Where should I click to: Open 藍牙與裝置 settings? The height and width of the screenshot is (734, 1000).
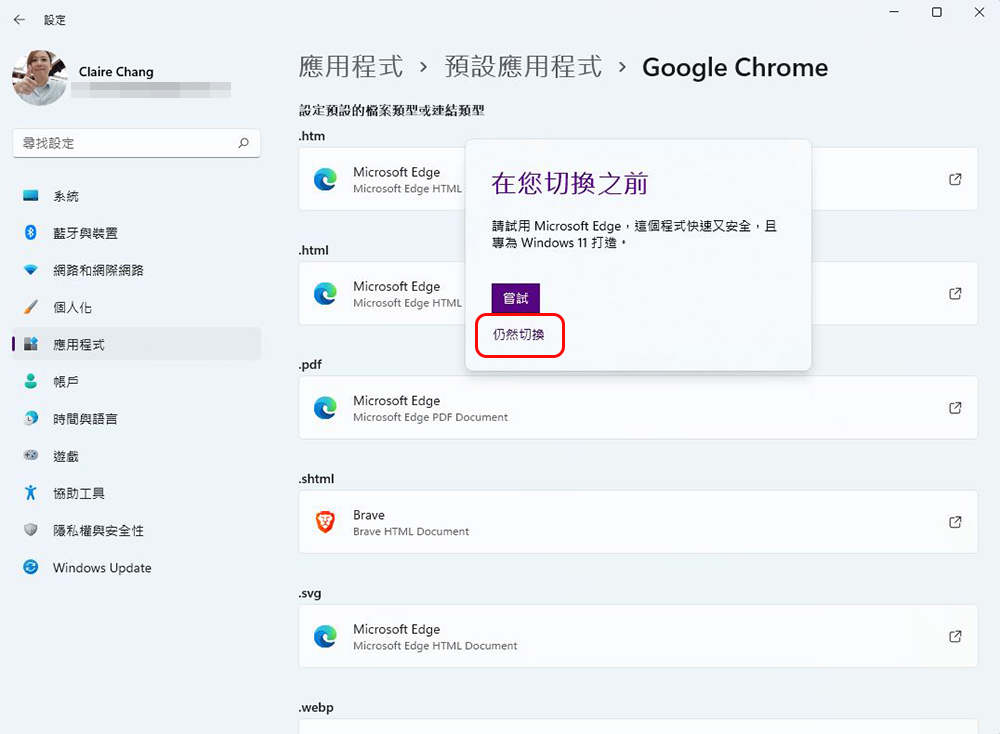[136, 233]
